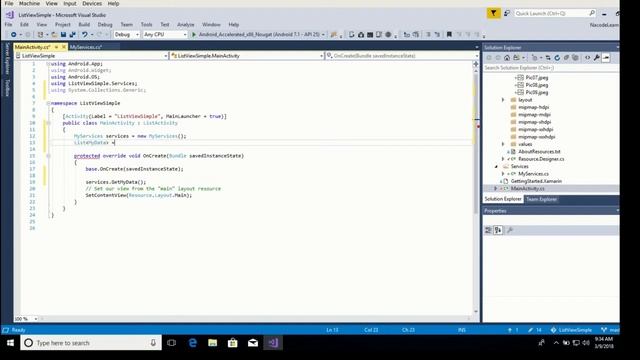Click the Windows Start button
The width and height of the screenshot is (640, 360).
10,343
